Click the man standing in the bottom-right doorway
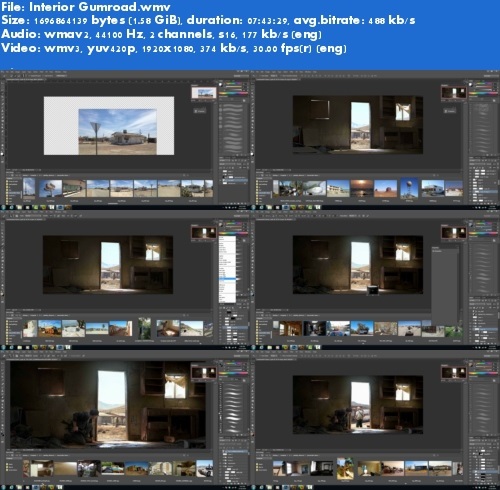Image resolution: width=500 pixels, height=490 pixels. click(x=359, y=417)
